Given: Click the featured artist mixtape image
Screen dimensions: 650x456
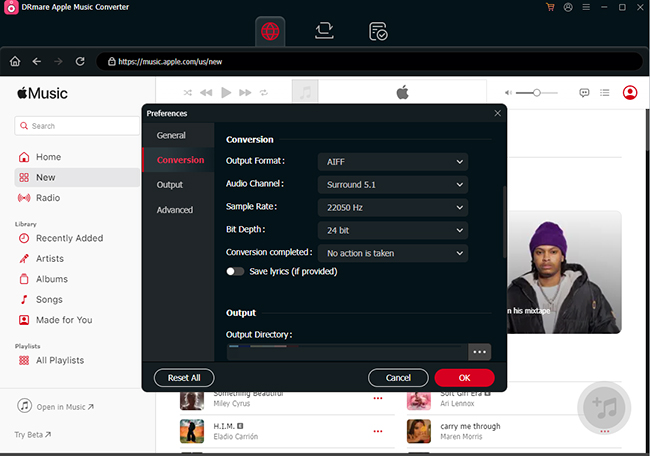Looking at the screenshot, I should click(x=564, y=272).
